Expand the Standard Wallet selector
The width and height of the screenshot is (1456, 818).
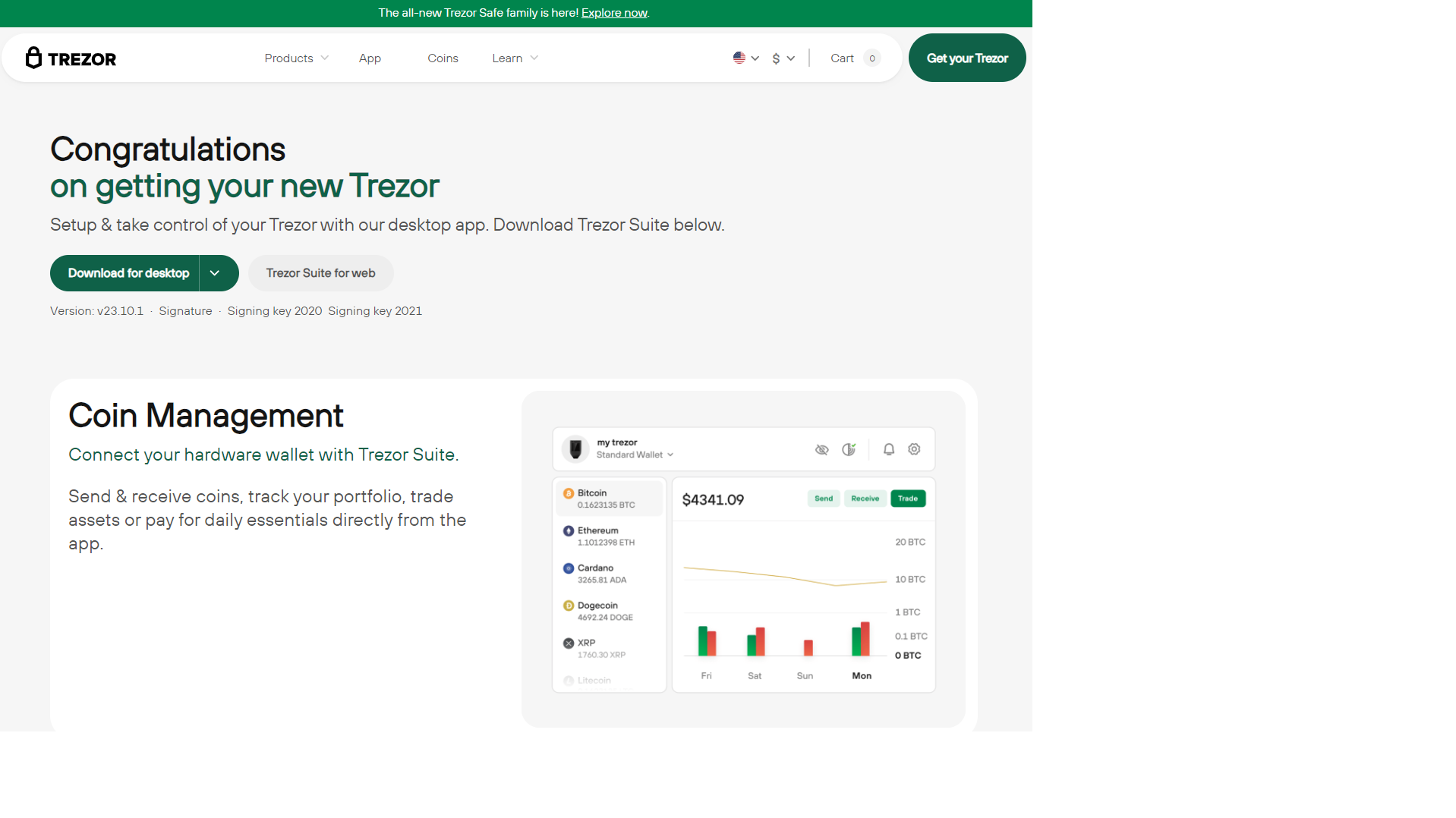(635, 455)
